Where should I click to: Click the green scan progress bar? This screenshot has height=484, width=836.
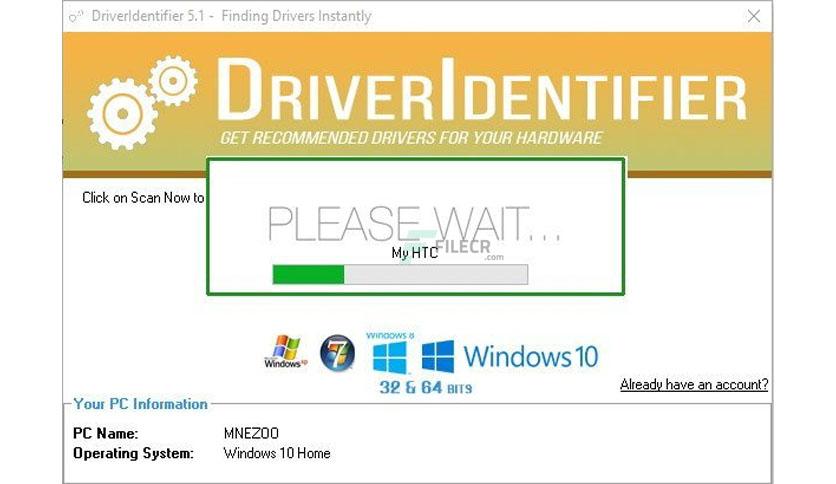click(x=400, y=275)
